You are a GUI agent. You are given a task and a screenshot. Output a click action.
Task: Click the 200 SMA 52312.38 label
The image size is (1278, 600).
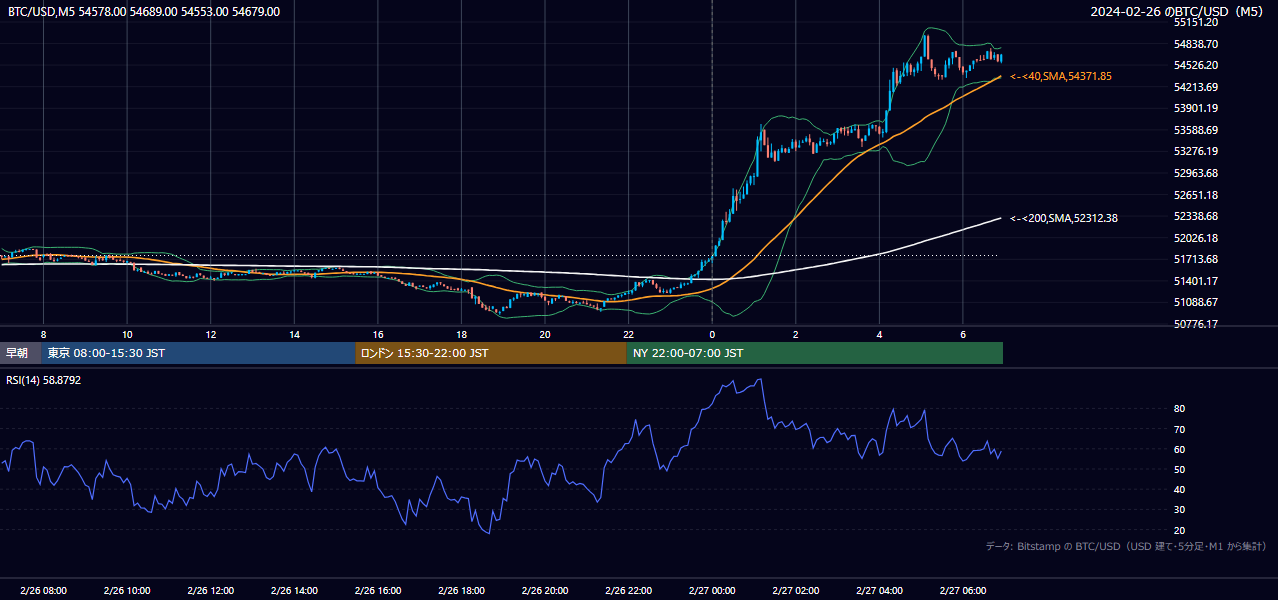coord(1064,218)
